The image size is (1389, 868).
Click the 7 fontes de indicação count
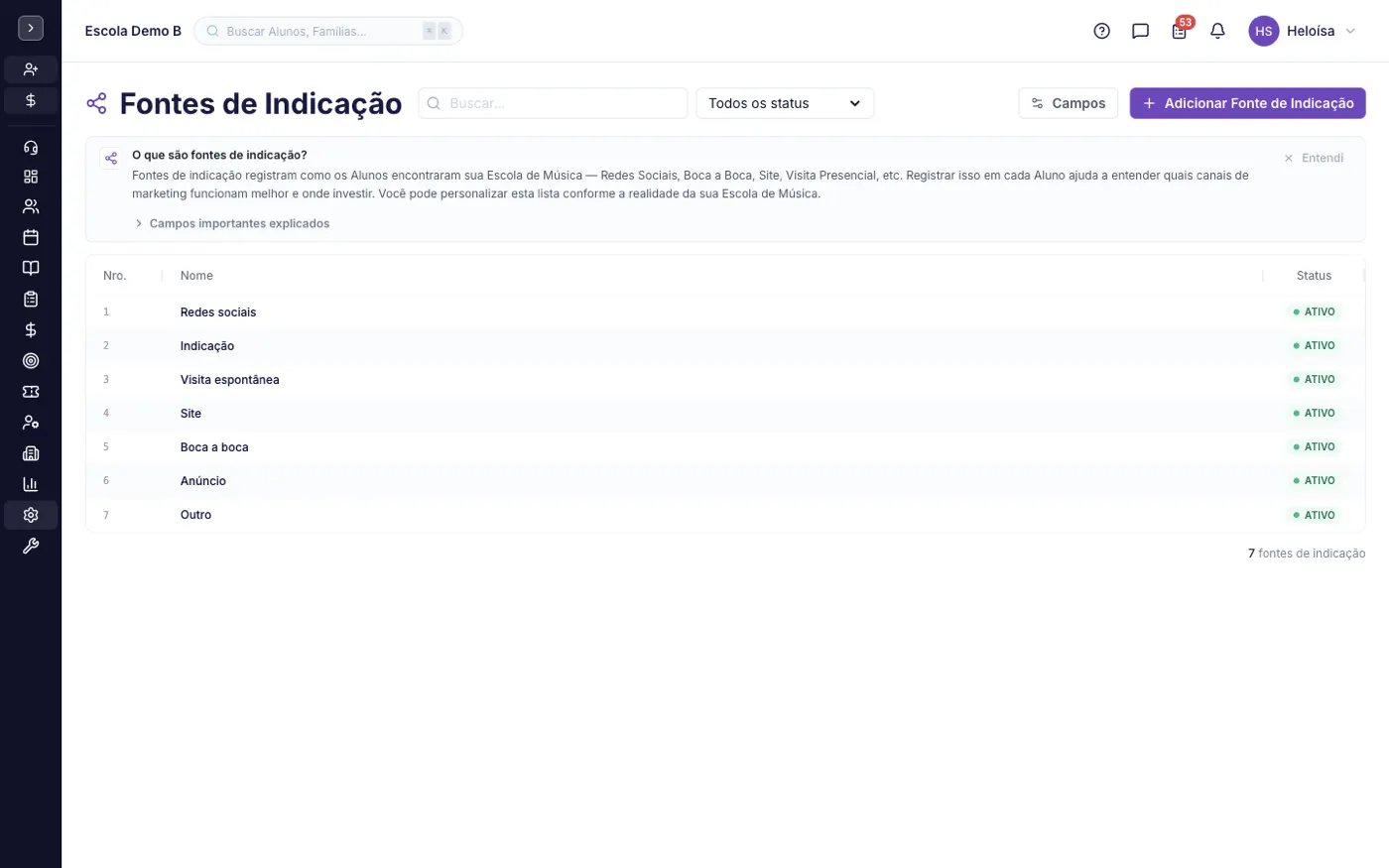click(x=1307, y=554)
